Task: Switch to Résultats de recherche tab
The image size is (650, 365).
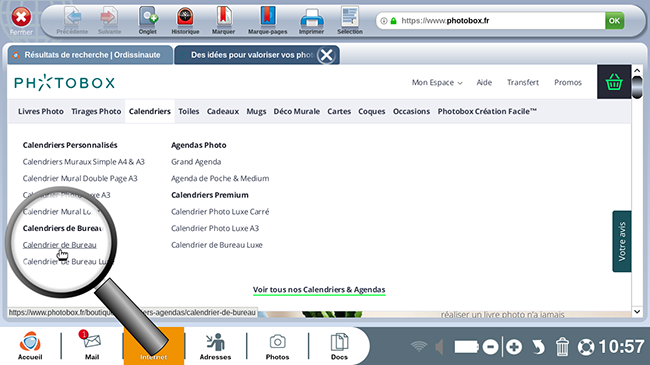Action: point(90,55)
